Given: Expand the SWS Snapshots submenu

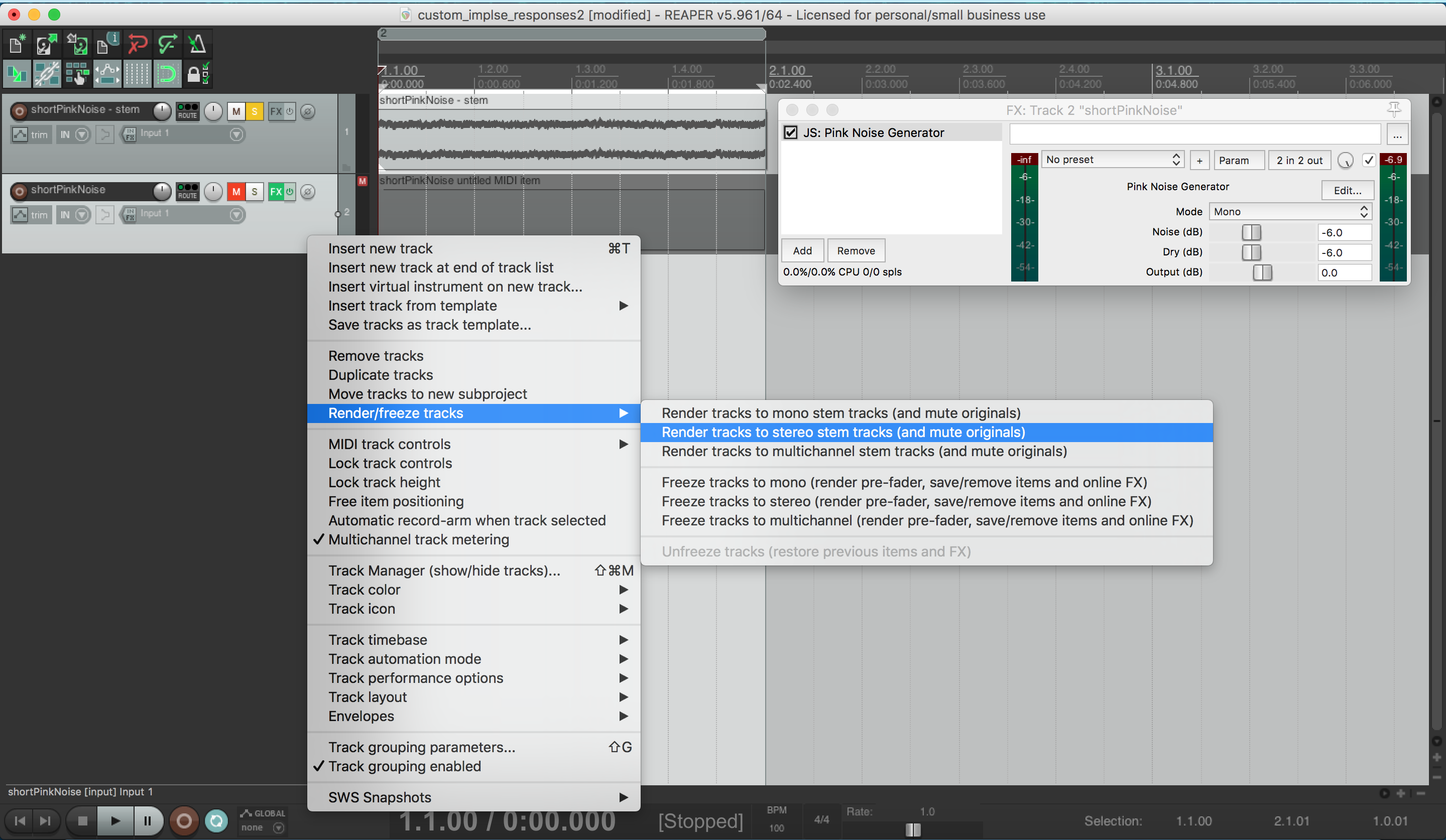Looking at the screenshot, I should coord(473,797).
